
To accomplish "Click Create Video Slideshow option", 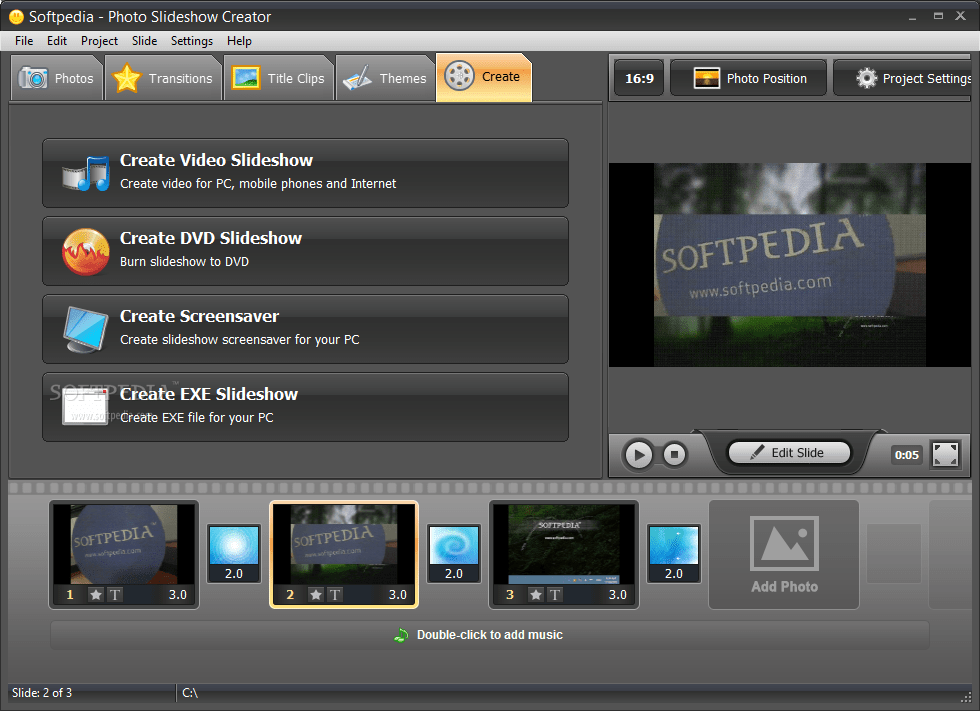I will click(x=306, y=173).
